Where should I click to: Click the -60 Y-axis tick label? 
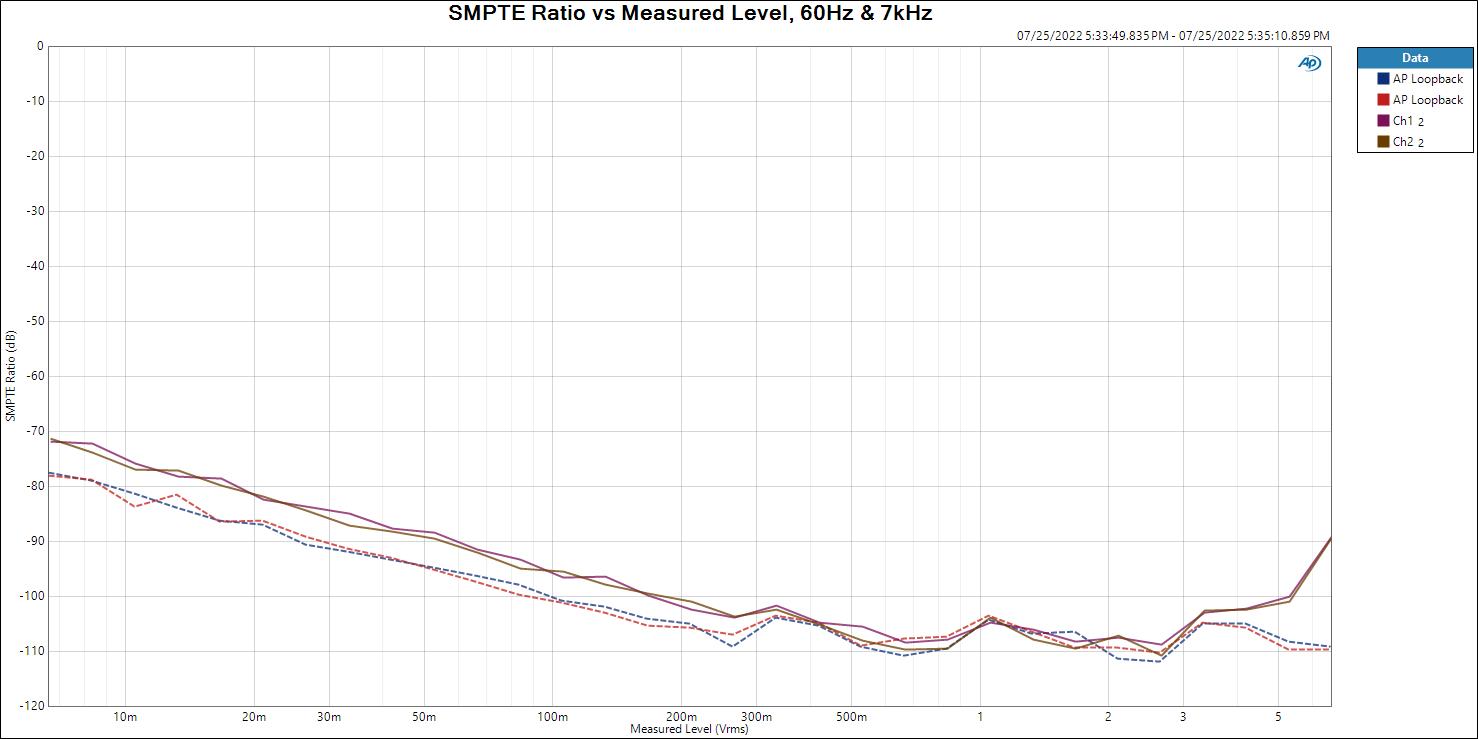[35, 376]
